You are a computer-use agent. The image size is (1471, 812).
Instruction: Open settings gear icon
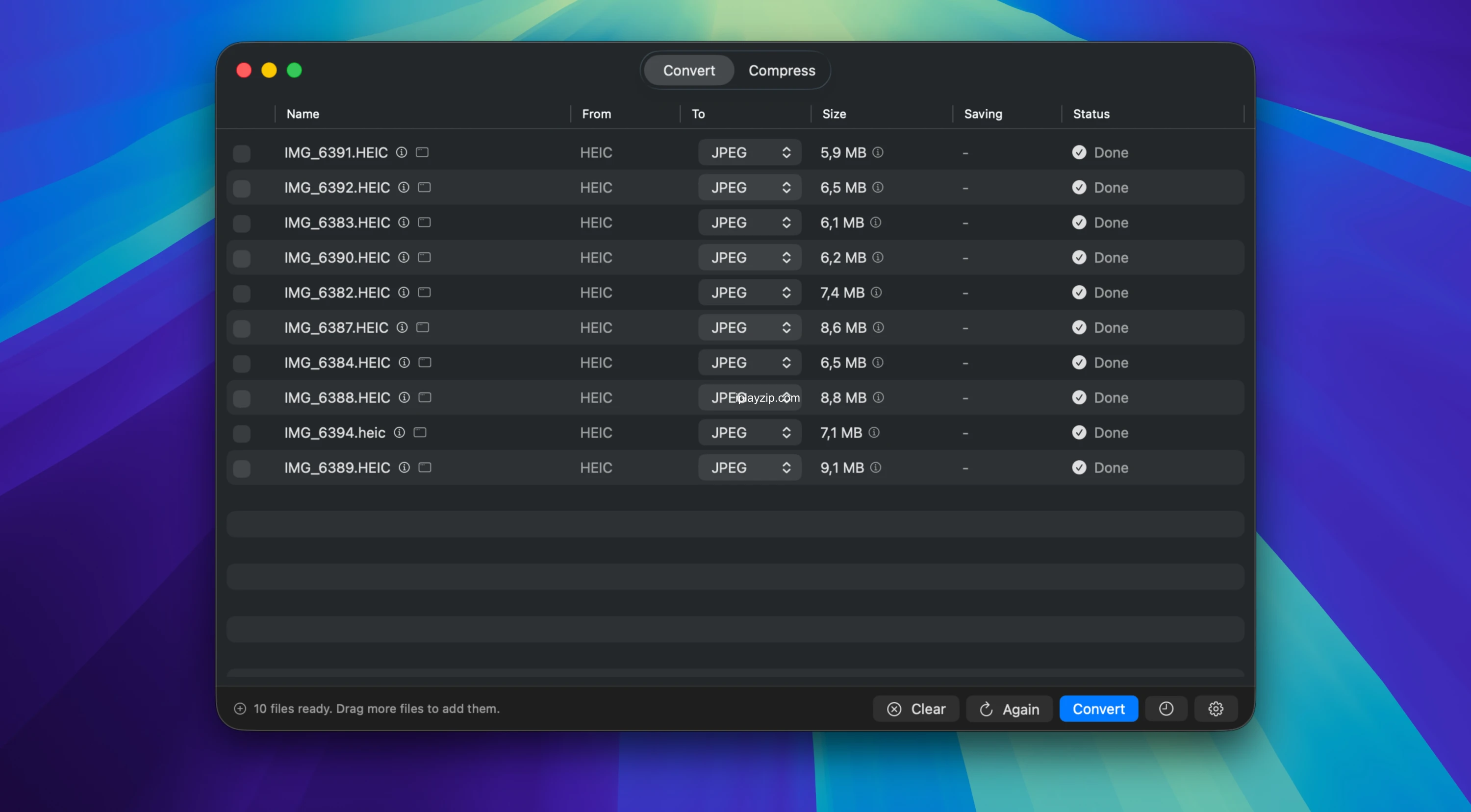[1216, 709]
